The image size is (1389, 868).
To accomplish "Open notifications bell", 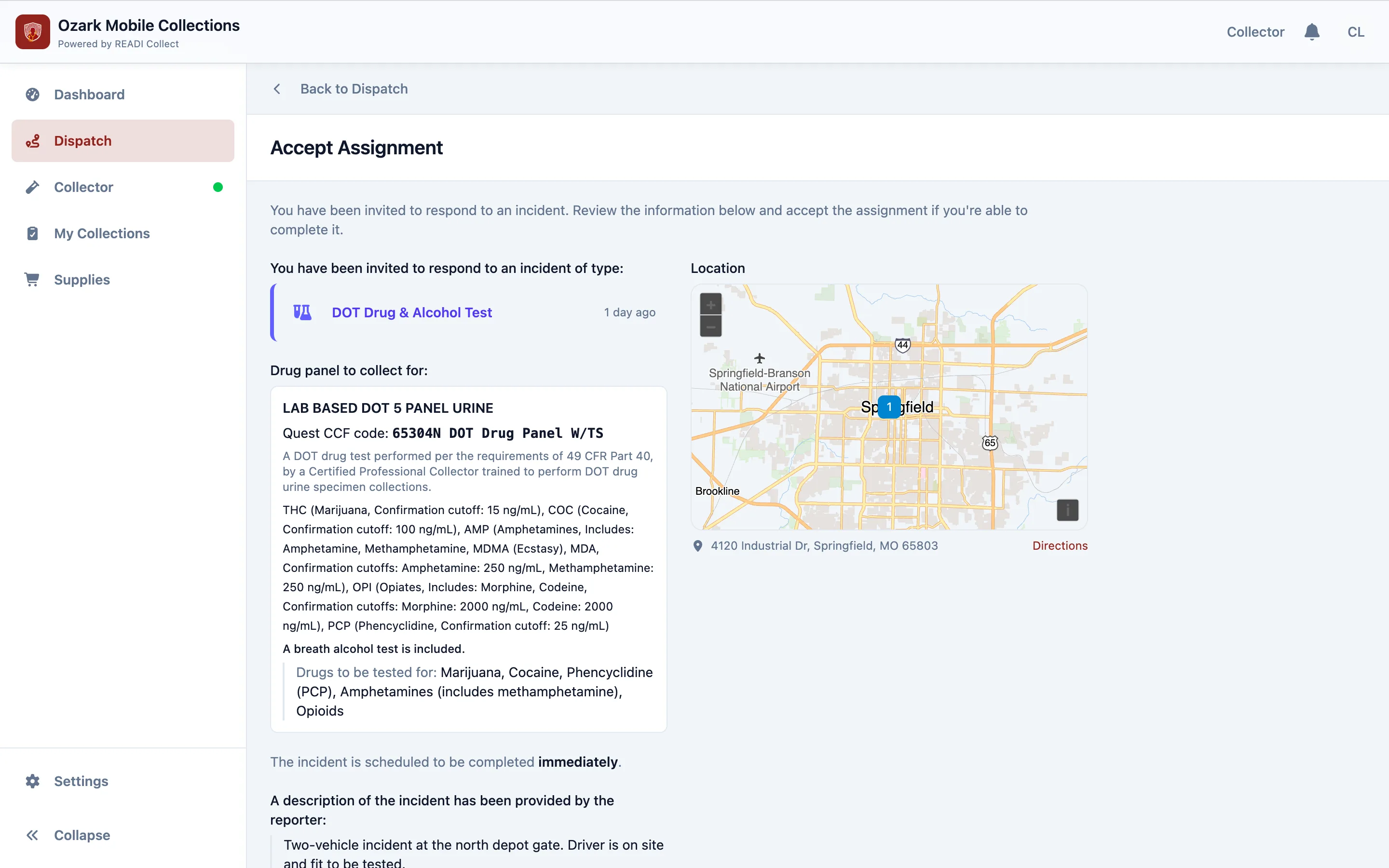I will point(1311,31).
